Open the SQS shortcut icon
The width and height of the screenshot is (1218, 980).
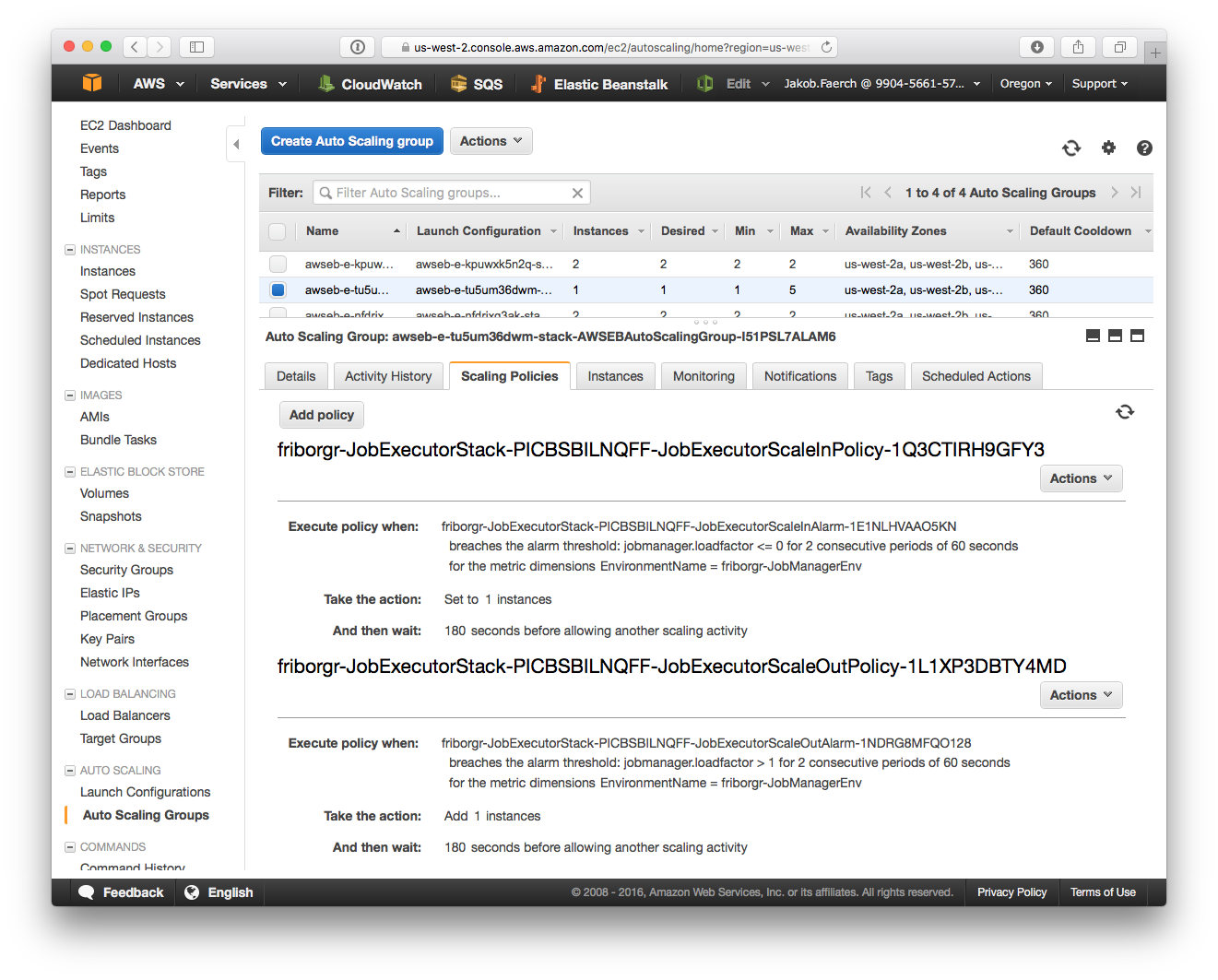tap(458, 83)
